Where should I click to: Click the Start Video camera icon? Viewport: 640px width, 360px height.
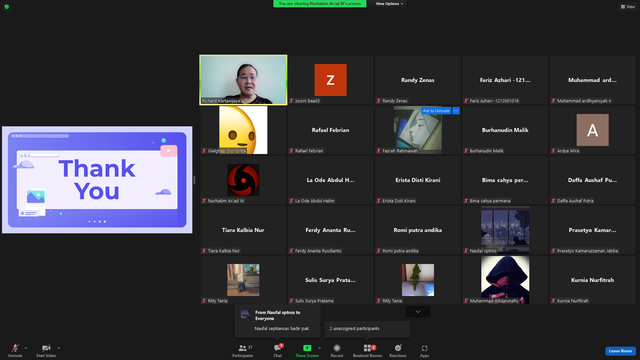click(46, 348)
